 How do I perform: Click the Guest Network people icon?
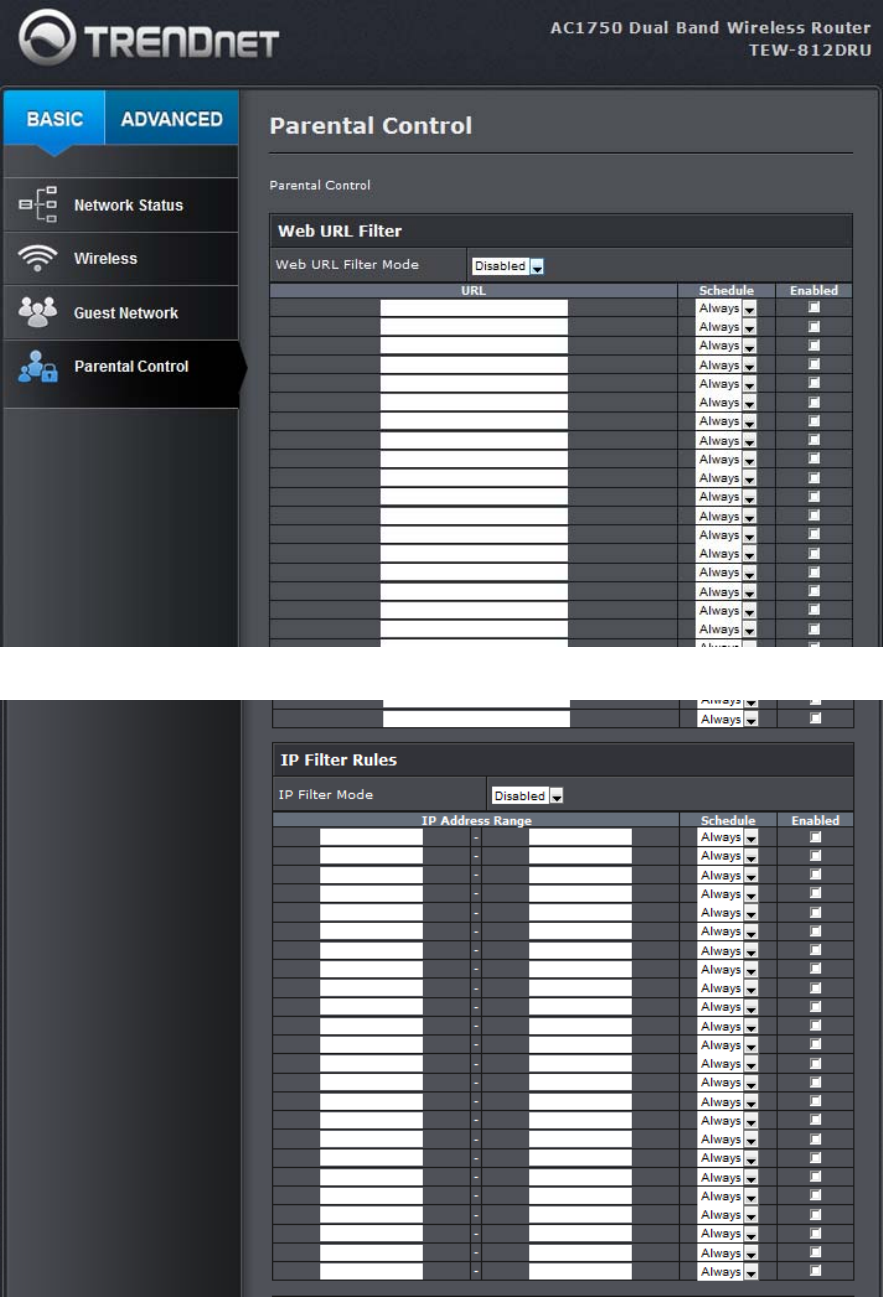pos(36,313)
